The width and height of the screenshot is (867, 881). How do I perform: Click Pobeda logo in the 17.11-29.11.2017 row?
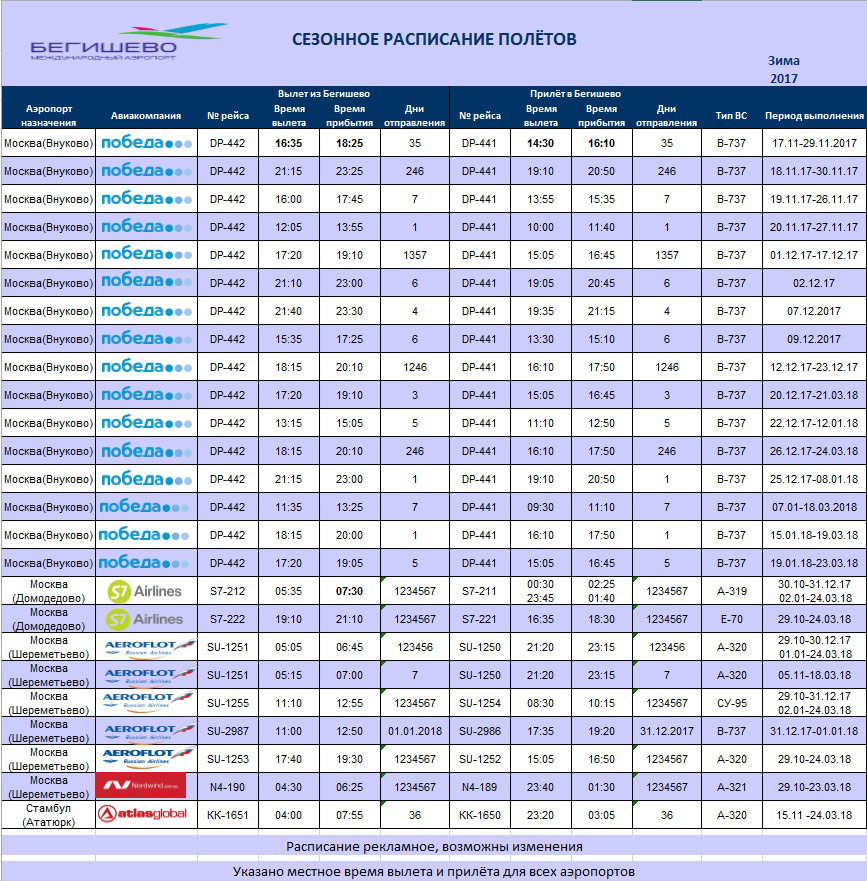click(x=147, y=143)
